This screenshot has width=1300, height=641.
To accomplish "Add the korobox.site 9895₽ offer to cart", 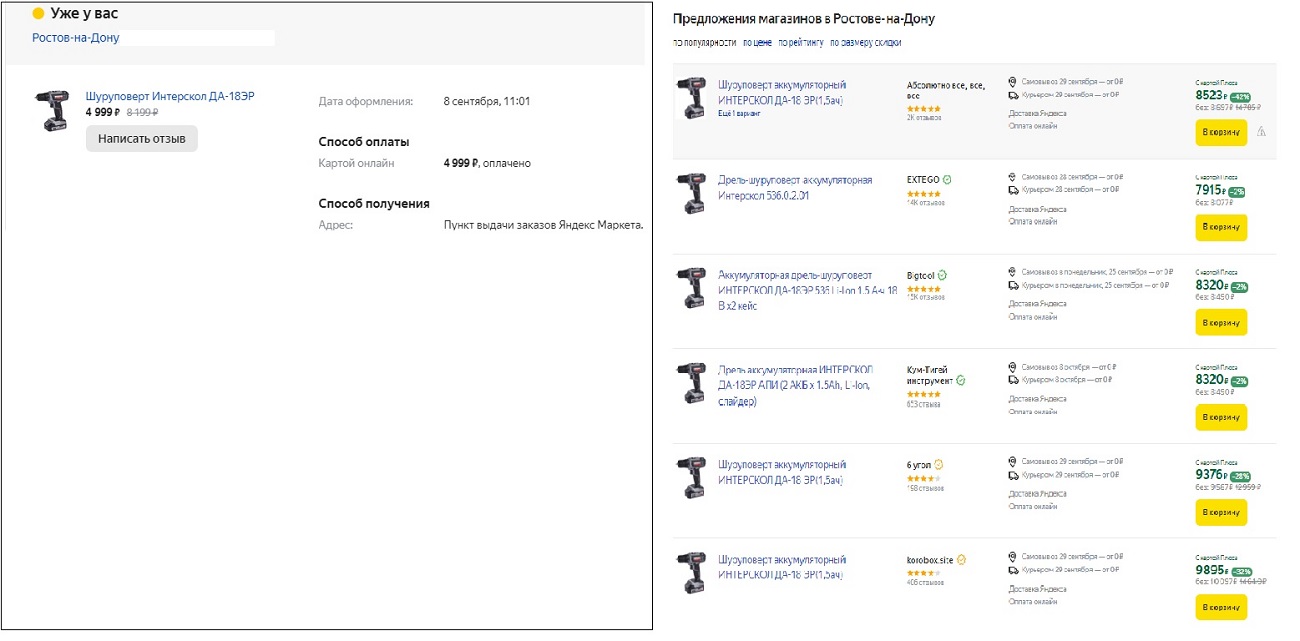I will (x=1221, y=607).
